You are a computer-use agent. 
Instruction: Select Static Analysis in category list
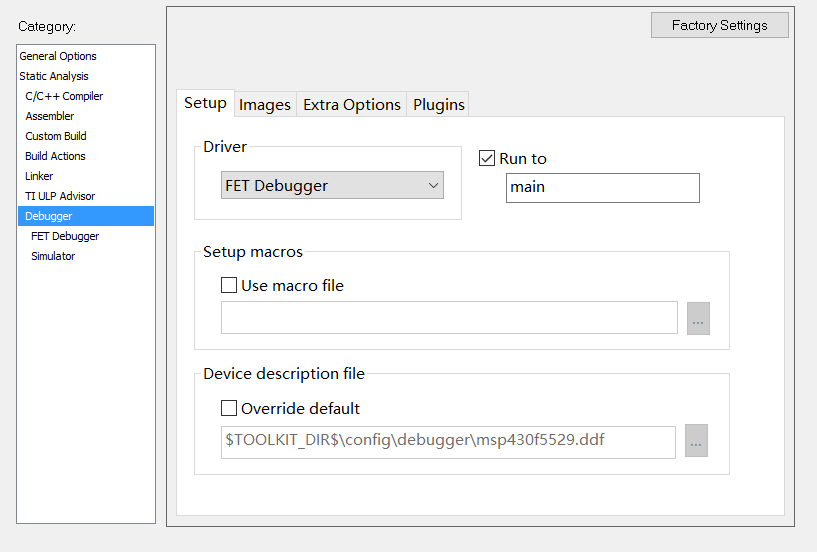(54, 76)
